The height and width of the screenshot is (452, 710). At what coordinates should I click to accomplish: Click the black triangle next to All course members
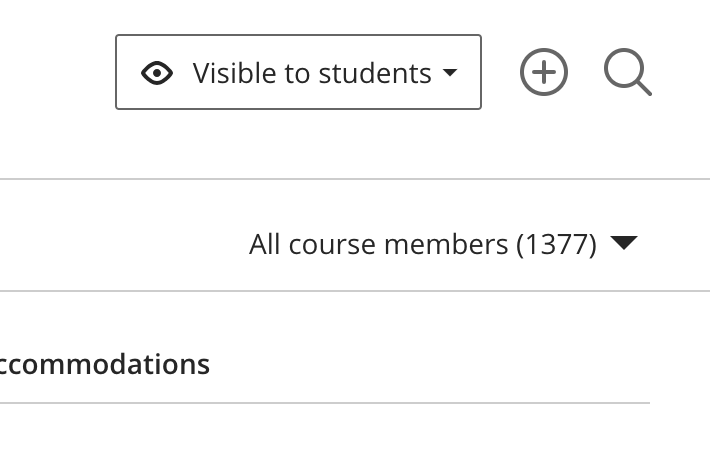(x=624, y=243)
